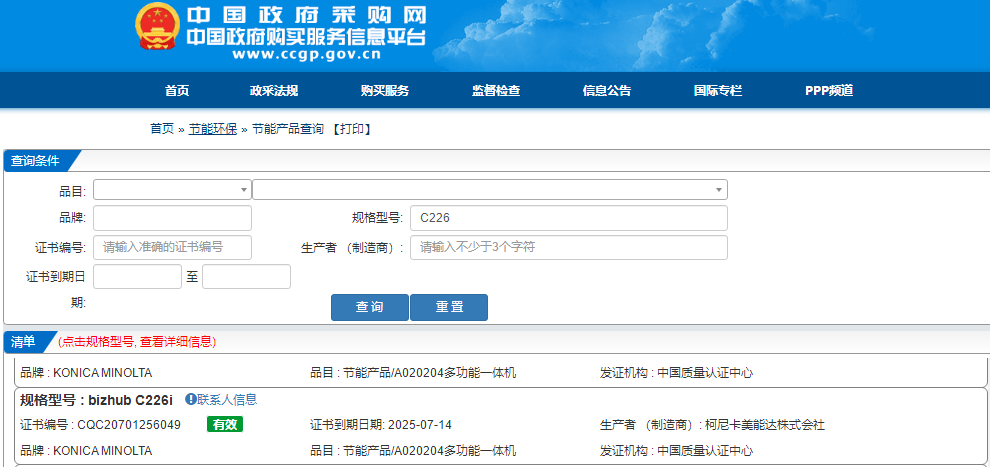Expand the first 品目 category dropdown

coord(172,189)
